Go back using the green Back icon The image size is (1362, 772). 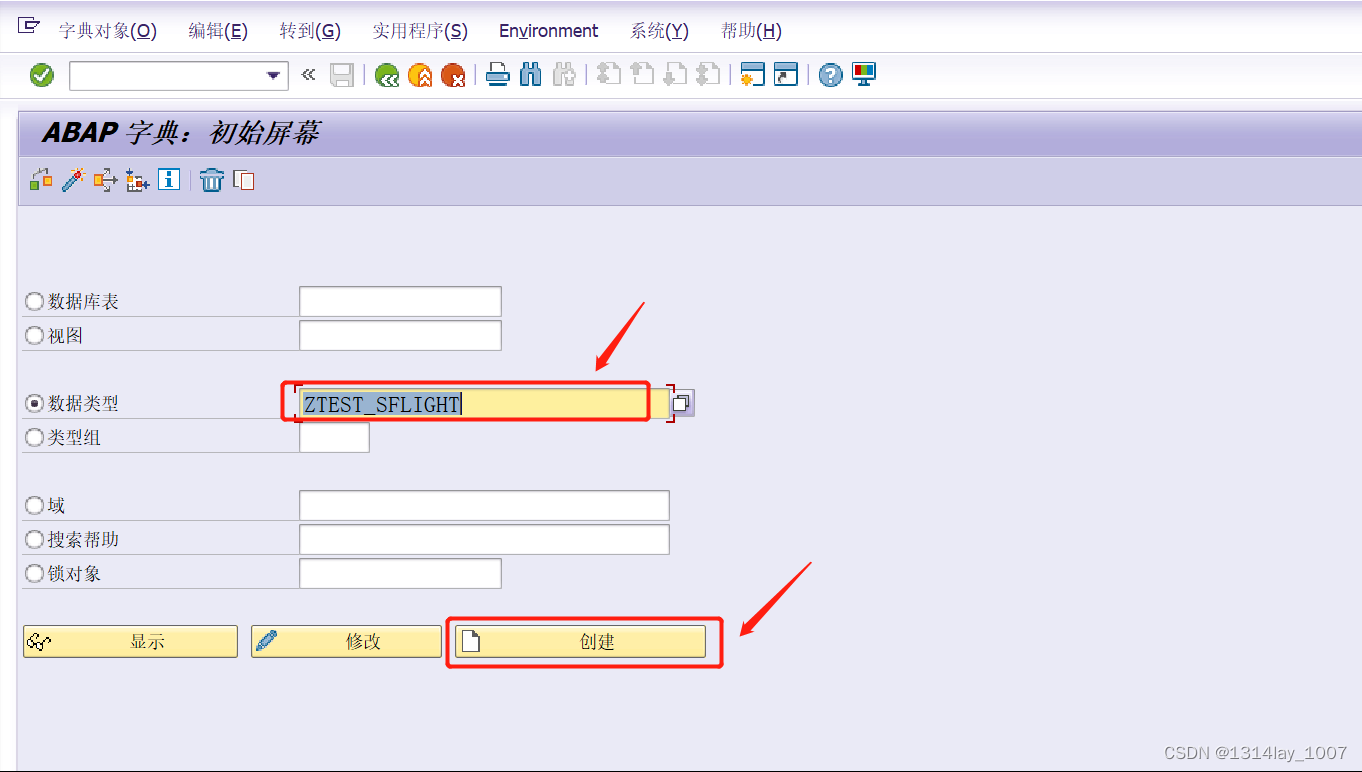(x=387, y=75)
